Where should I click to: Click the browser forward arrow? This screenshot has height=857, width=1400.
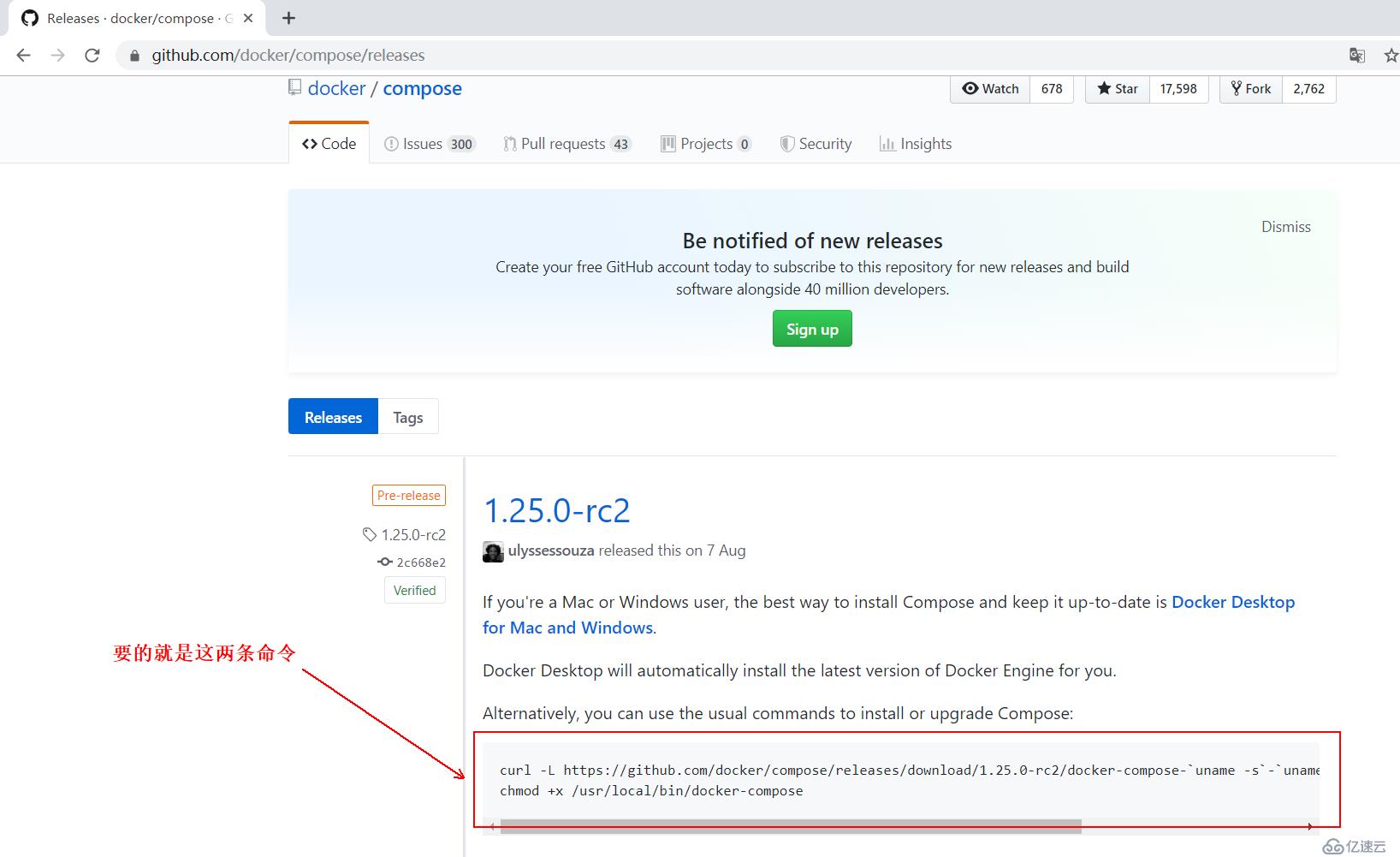pyautogui.click(x=57, y=56)
